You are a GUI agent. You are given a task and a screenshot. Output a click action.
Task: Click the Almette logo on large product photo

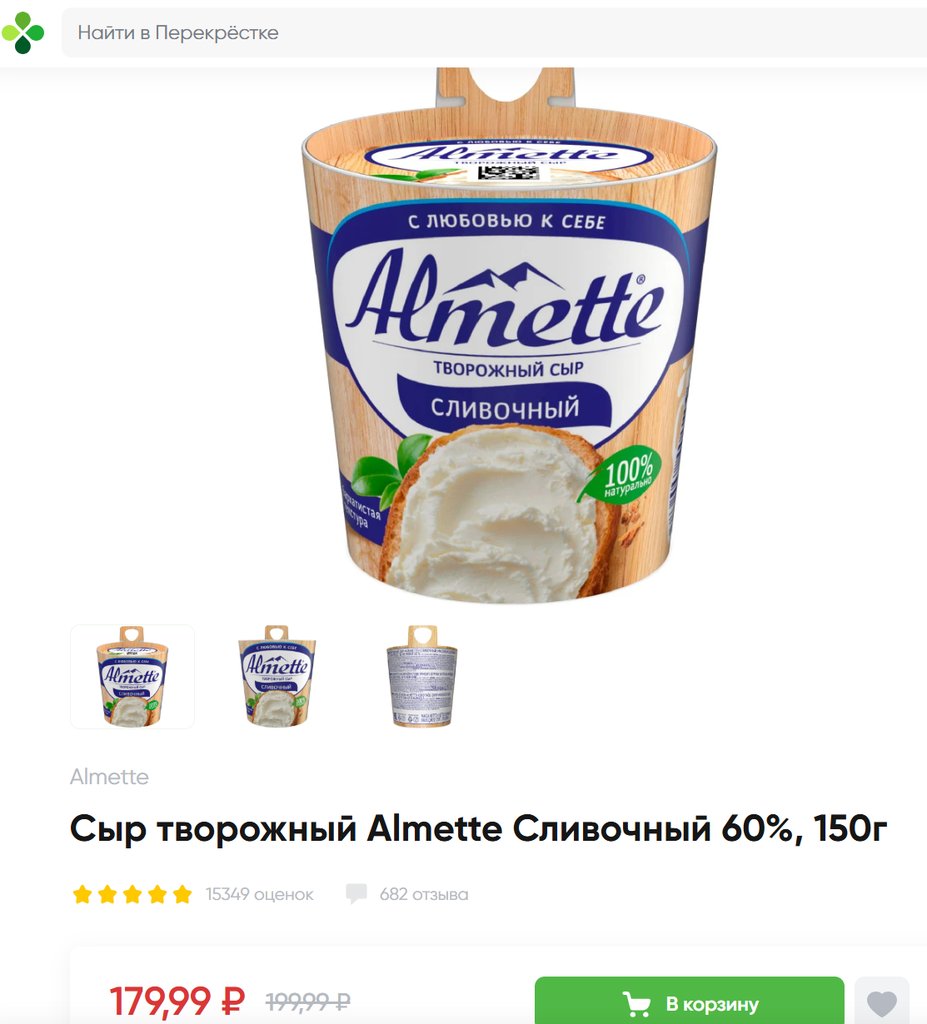(504, 299)
